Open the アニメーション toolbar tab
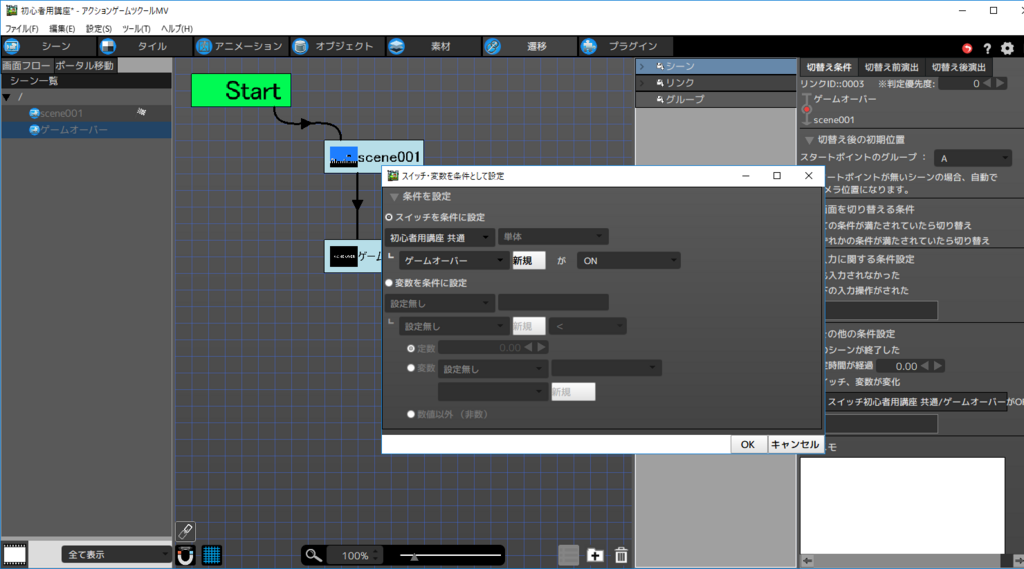Screen dimensions: 1024x569 point(240,46)
